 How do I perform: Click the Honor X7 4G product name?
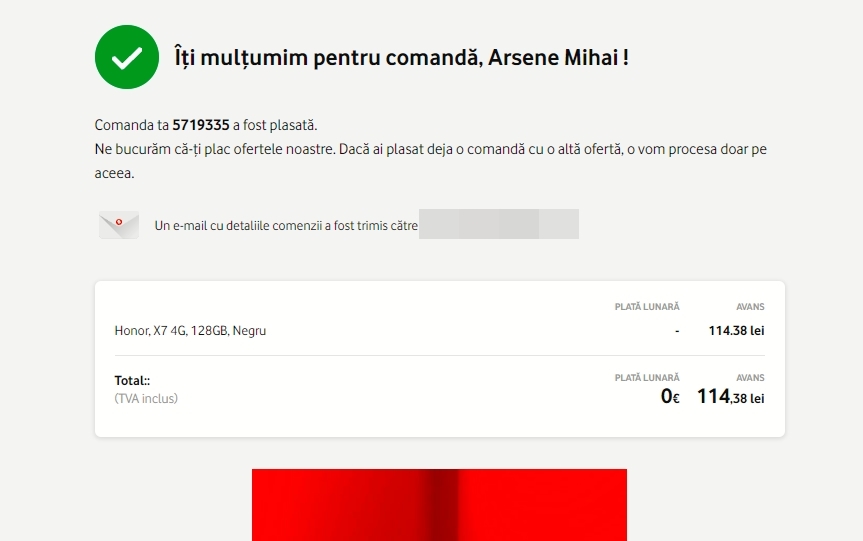click(x=190, y=331)
